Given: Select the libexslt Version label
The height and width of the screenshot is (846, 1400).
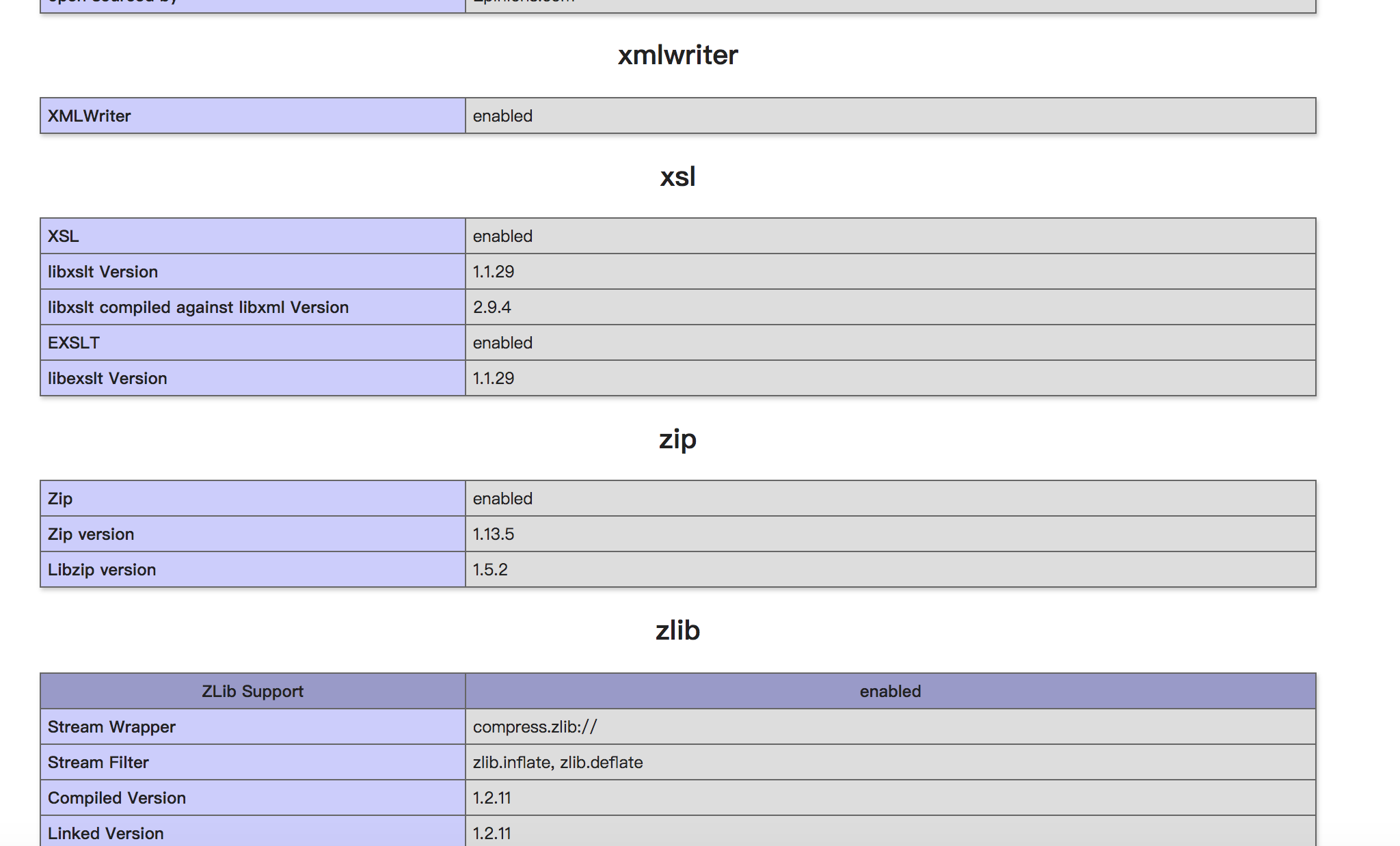Looking at the screenshot, I should [x=107, y=378].
